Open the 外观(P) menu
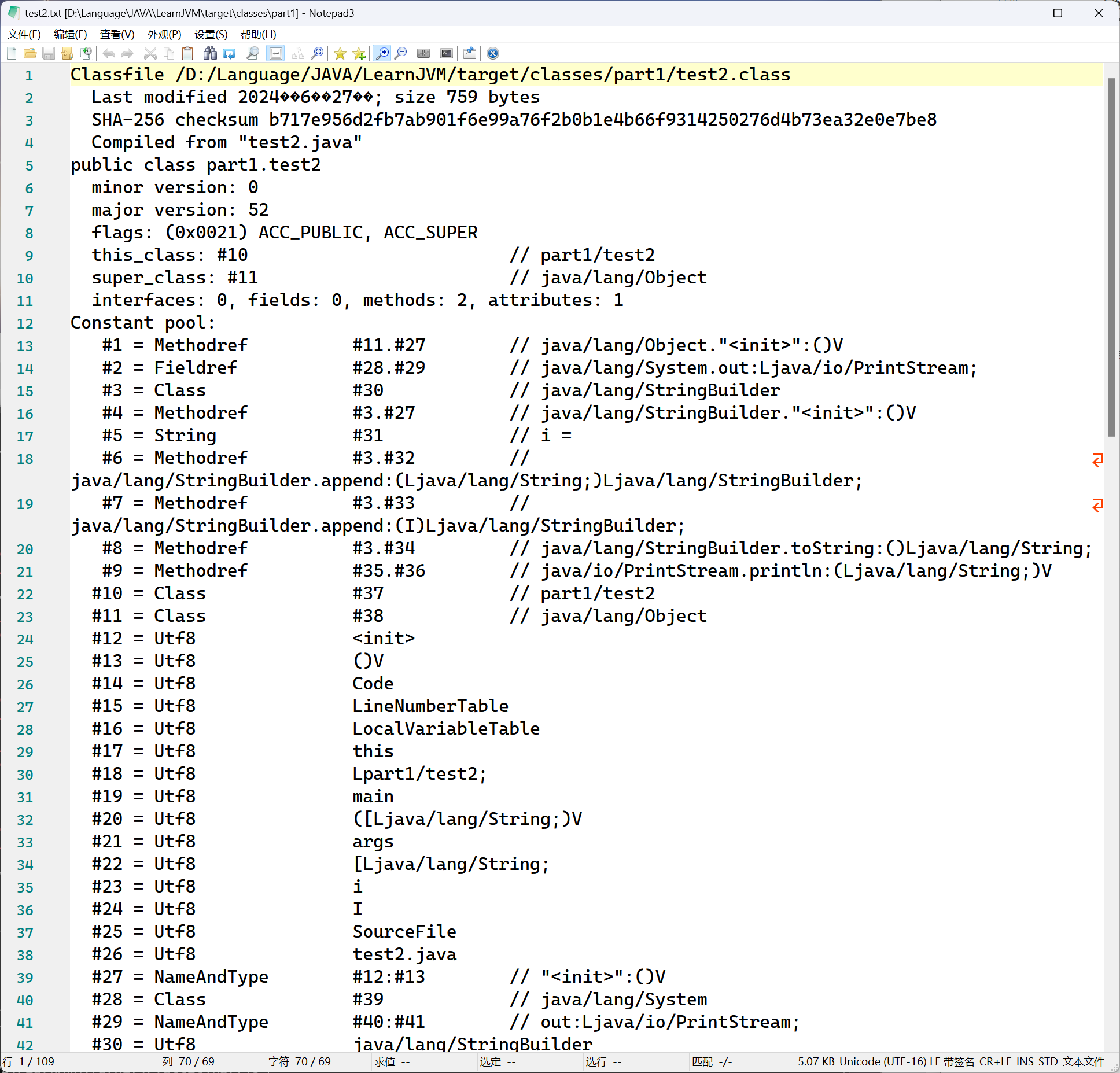 [164, 35]
